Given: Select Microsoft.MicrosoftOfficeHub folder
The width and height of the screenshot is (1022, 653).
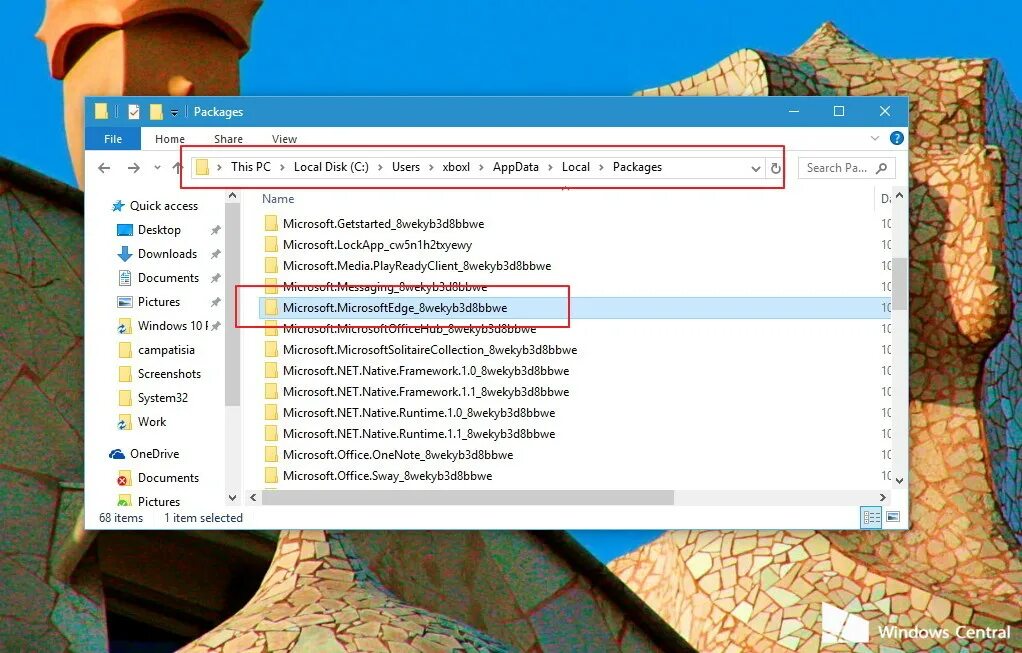Looking at the screenshot, I should 409,329.
